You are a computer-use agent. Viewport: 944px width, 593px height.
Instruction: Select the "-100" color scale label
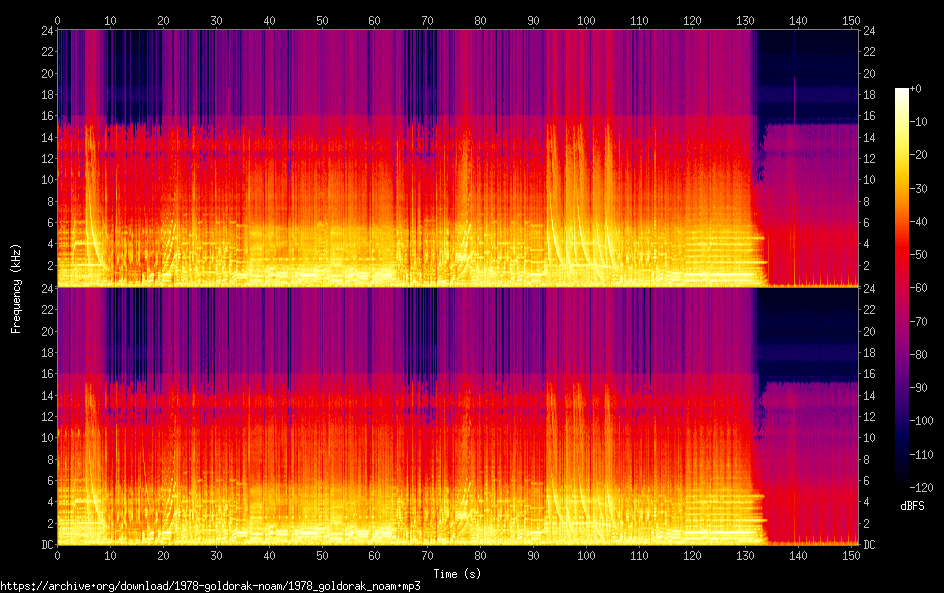pyautogui.click(x=921, y=421)
